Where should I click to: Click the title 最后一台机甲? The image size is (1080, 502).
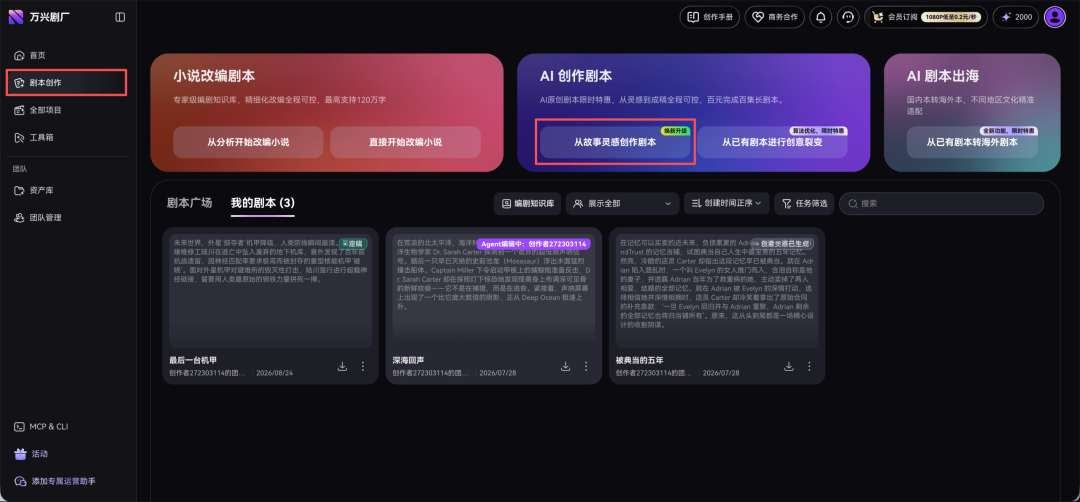(194, 360)
